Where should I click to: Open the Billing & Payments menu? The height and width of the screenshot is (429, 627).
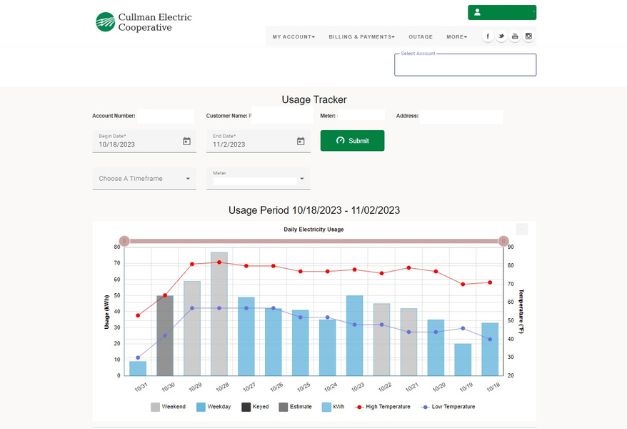coord(361,37)
